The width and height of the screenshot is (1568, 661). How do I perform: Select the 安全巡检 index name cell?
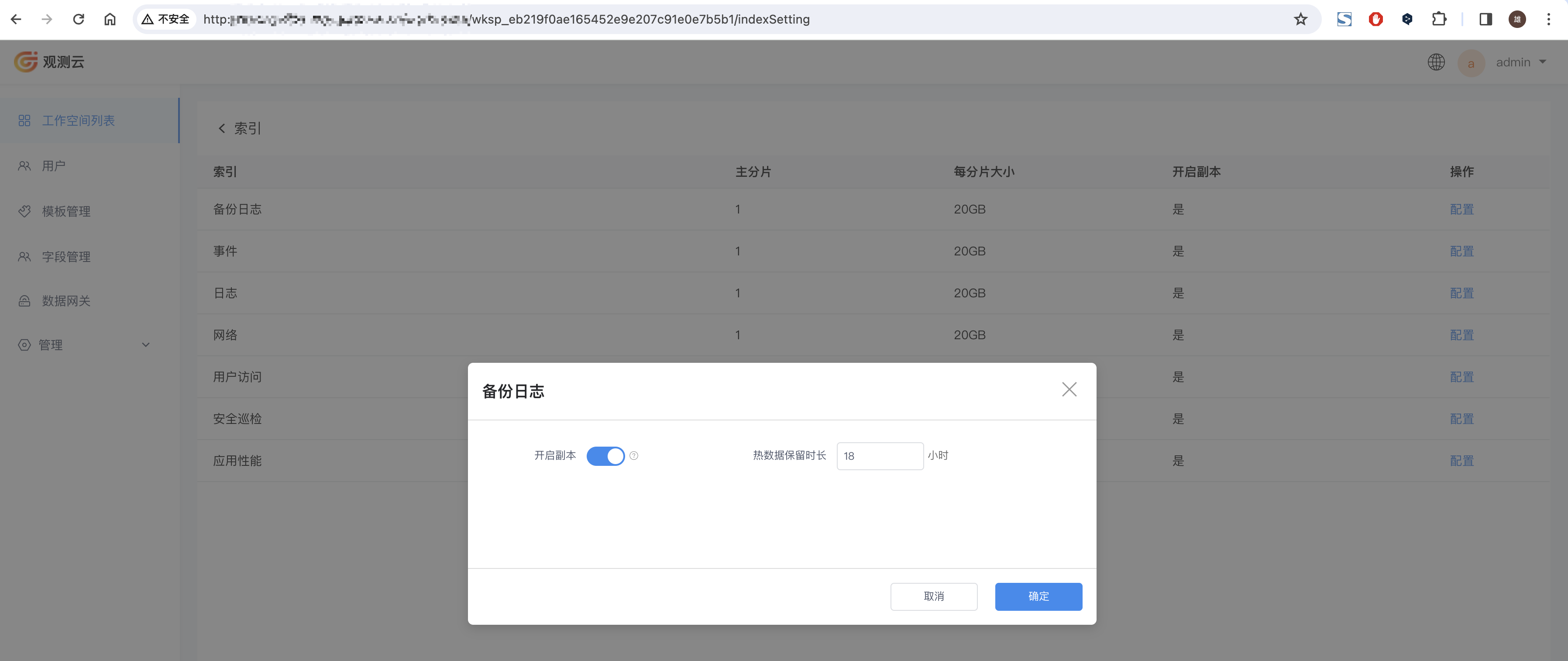click(x=237, y=420)
